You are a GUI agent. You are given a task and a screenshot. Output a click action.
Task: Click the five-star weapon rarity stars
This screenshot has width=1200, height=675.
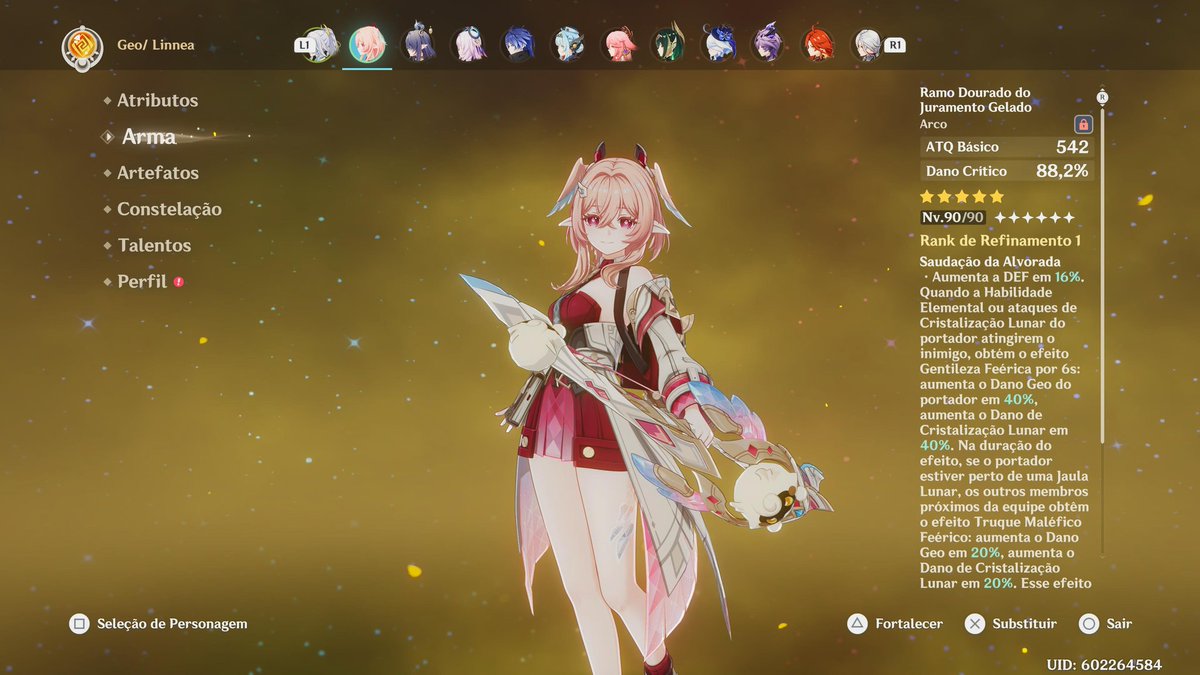[x=962, y=197]
